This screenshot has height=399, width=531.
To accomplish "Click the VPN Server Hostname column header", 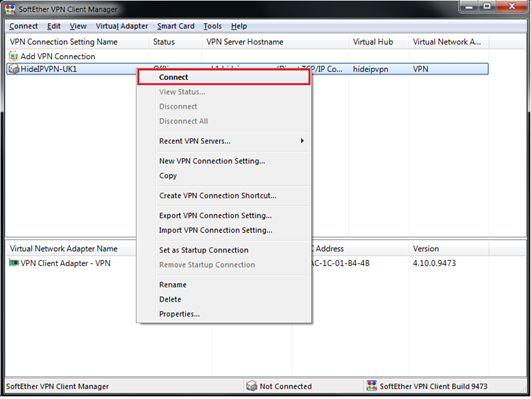I will click(275, 42).
